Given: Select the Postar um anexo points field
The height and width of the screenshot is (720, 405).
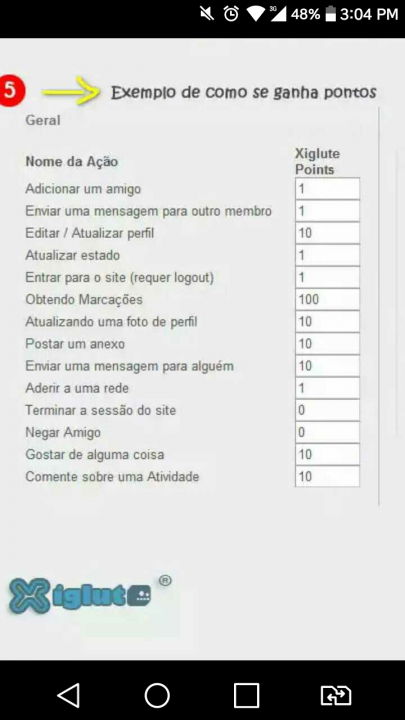Looking at the screenshot, I should point(327,343).
